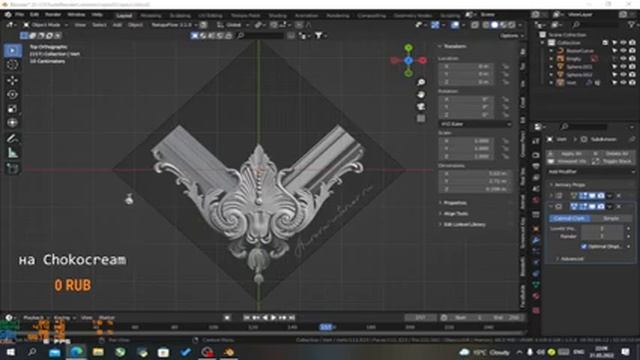The height and width of the screenshot is (360, 640).
Task: Click the pan hand viewport icon
Action: pos(421,95)
